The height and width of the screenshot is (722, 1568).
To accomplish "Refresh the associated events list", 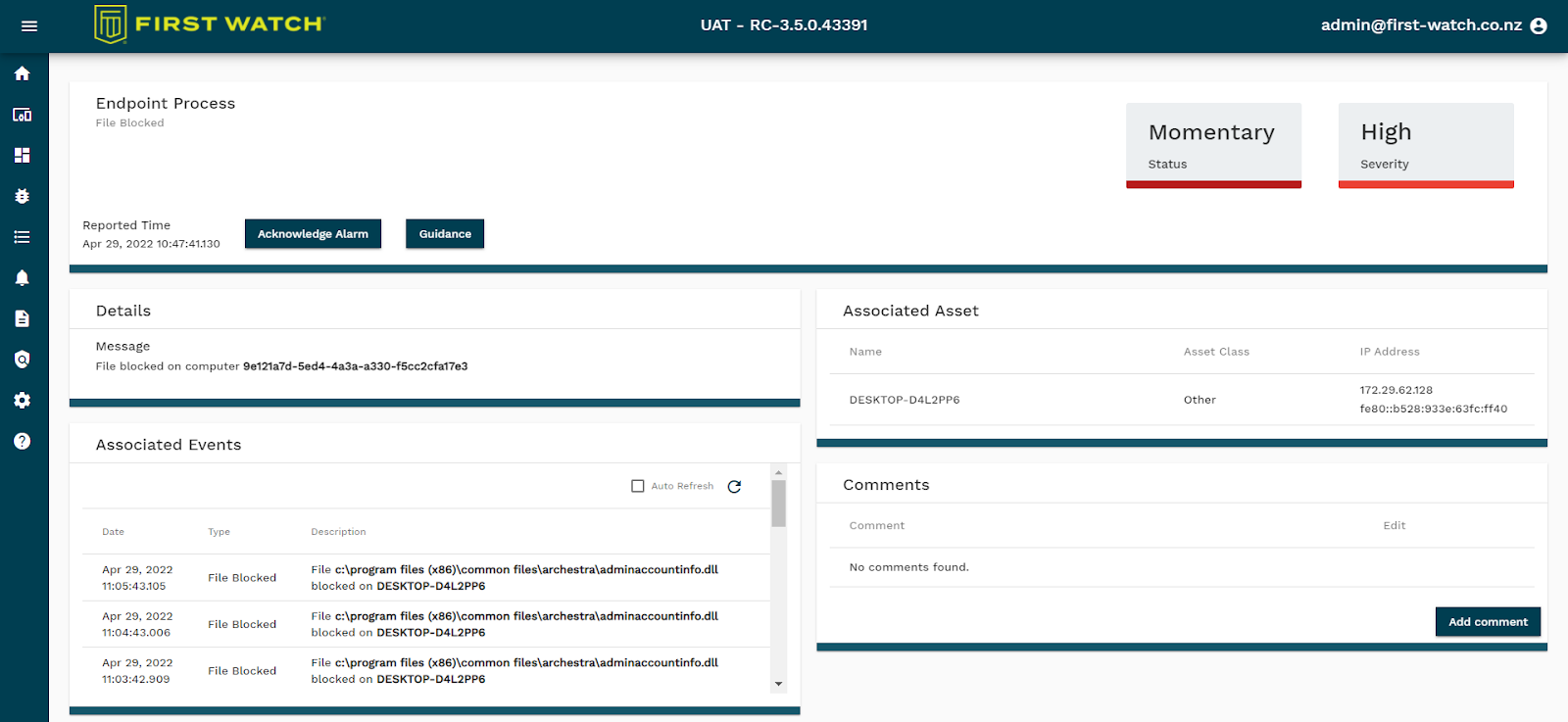I will (x=734, y=487).
